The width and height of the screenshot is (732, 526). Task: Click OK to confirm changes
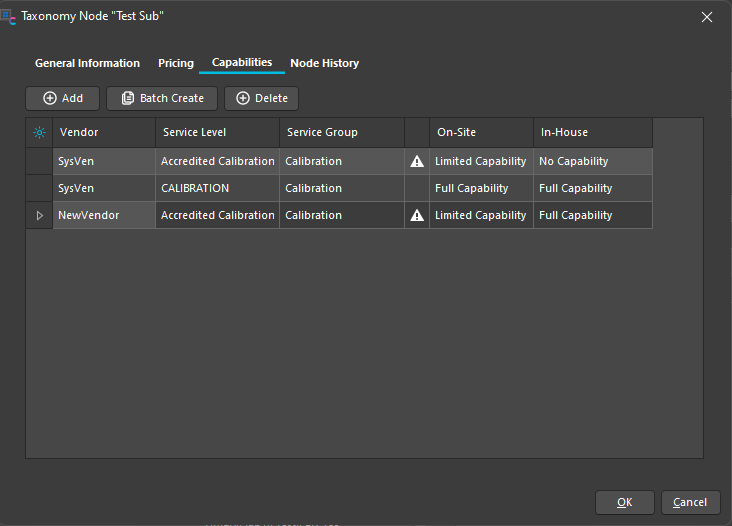[x=624, y=502]
